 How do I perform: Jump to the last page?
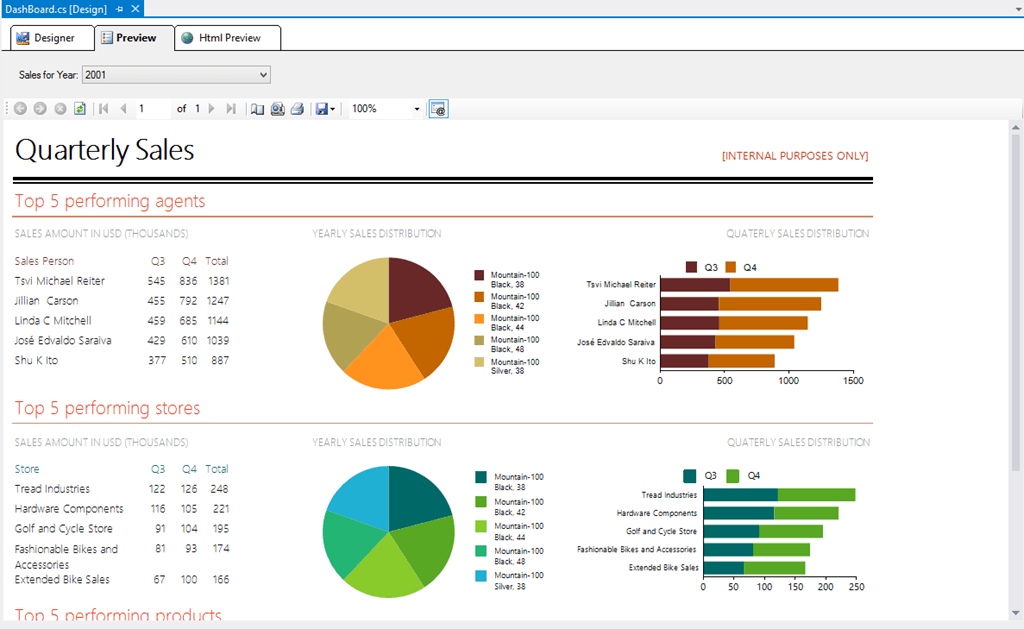(231, 108)
